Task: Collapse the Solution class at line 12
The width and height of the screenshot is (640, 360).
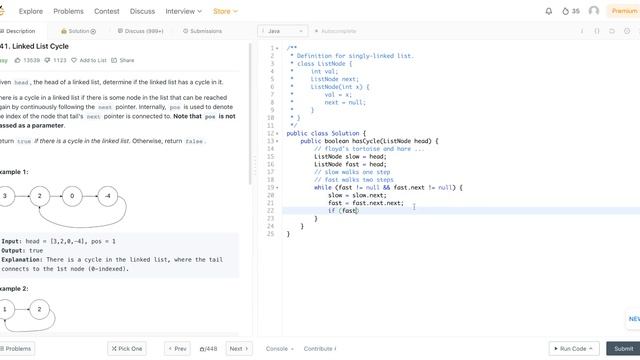Action: click(278, 133)
